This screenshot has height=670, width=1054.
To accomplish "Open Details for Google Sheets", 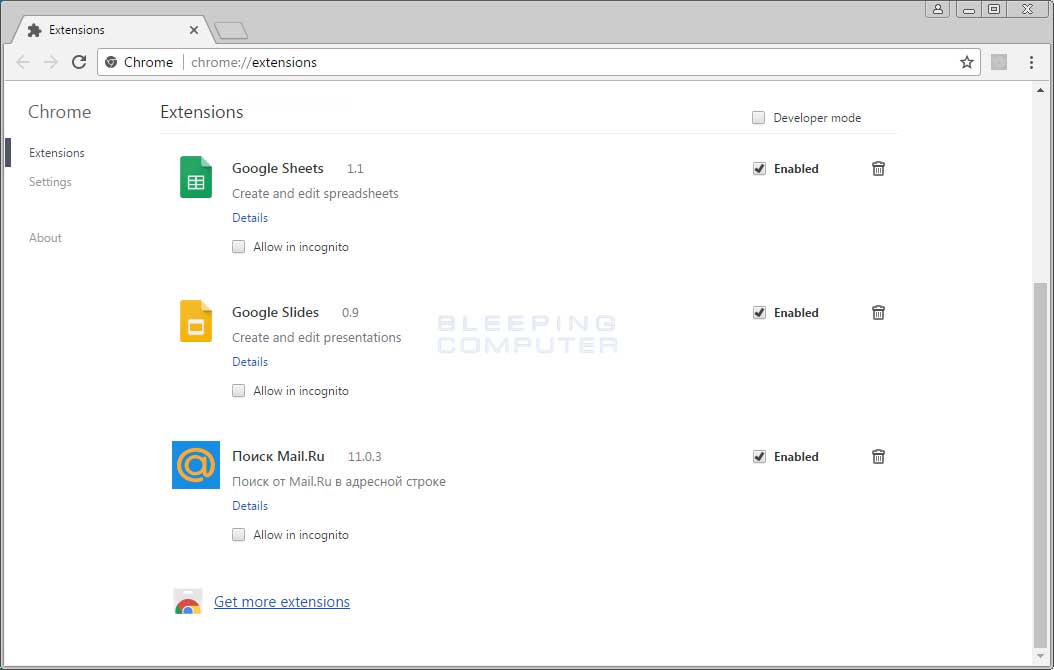I will click(250, 217).
